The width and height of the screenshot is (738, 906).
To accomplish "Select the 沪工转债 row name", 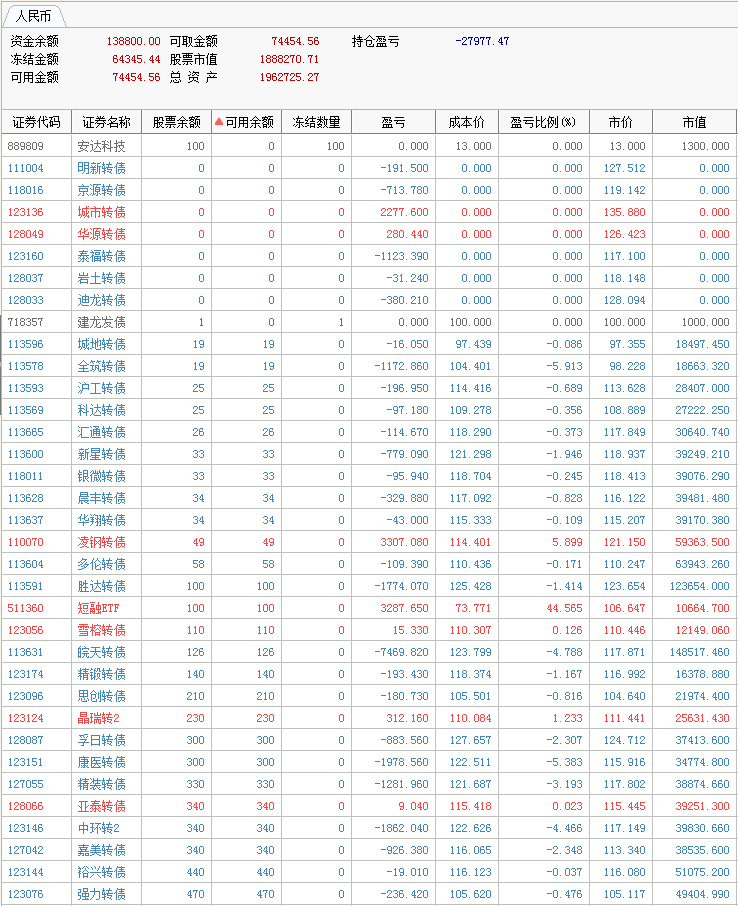I will pyautogui.click(x=101, y=388).
